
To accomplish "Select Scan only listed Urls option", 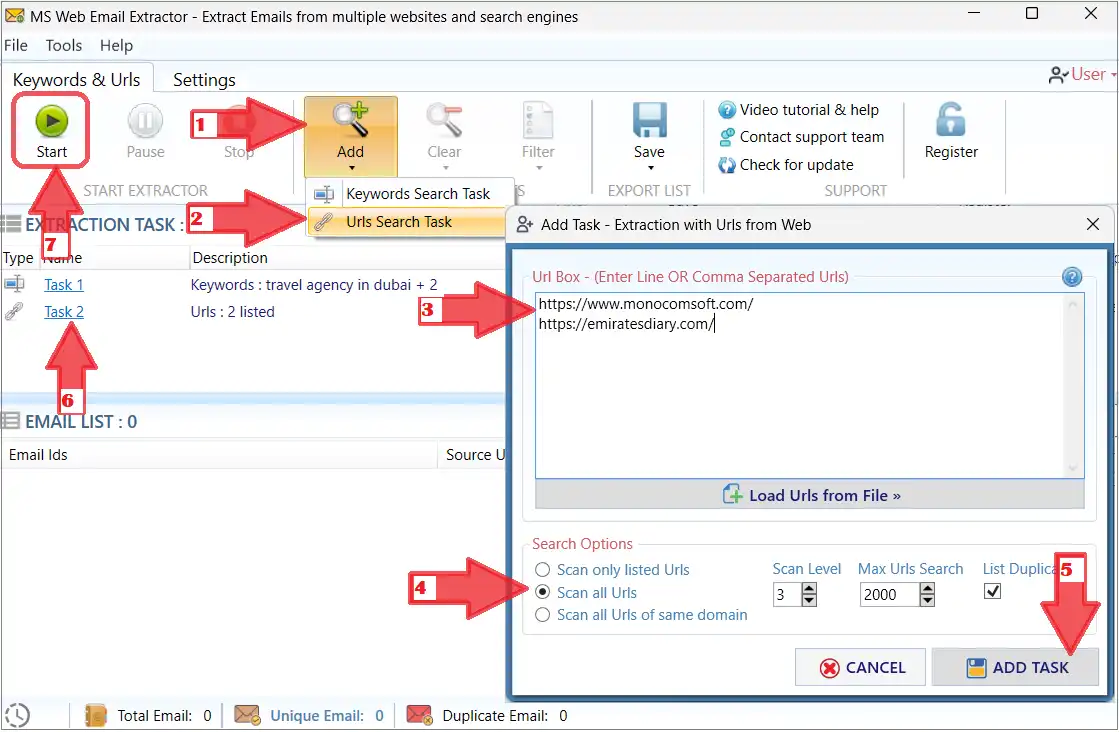I will point(542,570).
